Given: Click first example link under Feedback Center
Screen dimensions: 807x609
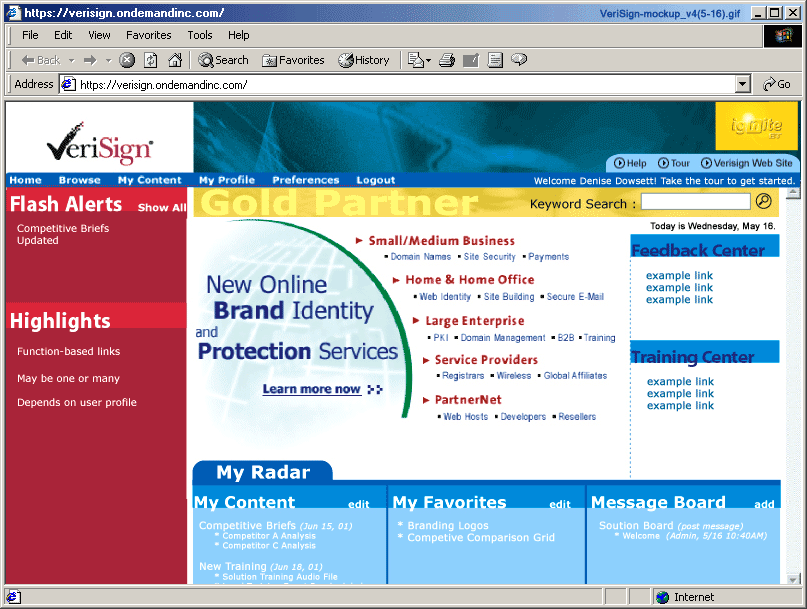Looking at the screenshot, I should (679, 275).
